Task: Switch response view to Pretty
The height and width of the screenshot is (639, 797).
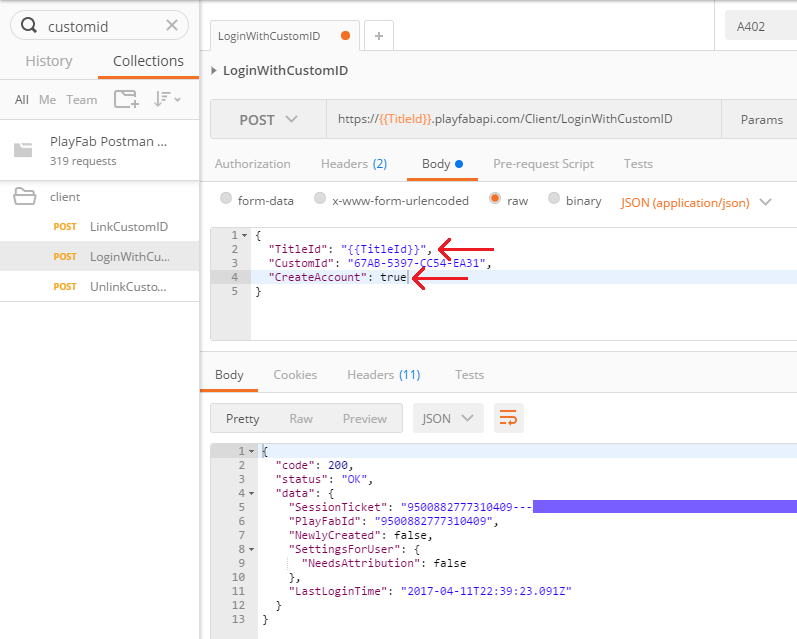Action: pyautogui.click(x=243, y=418)
